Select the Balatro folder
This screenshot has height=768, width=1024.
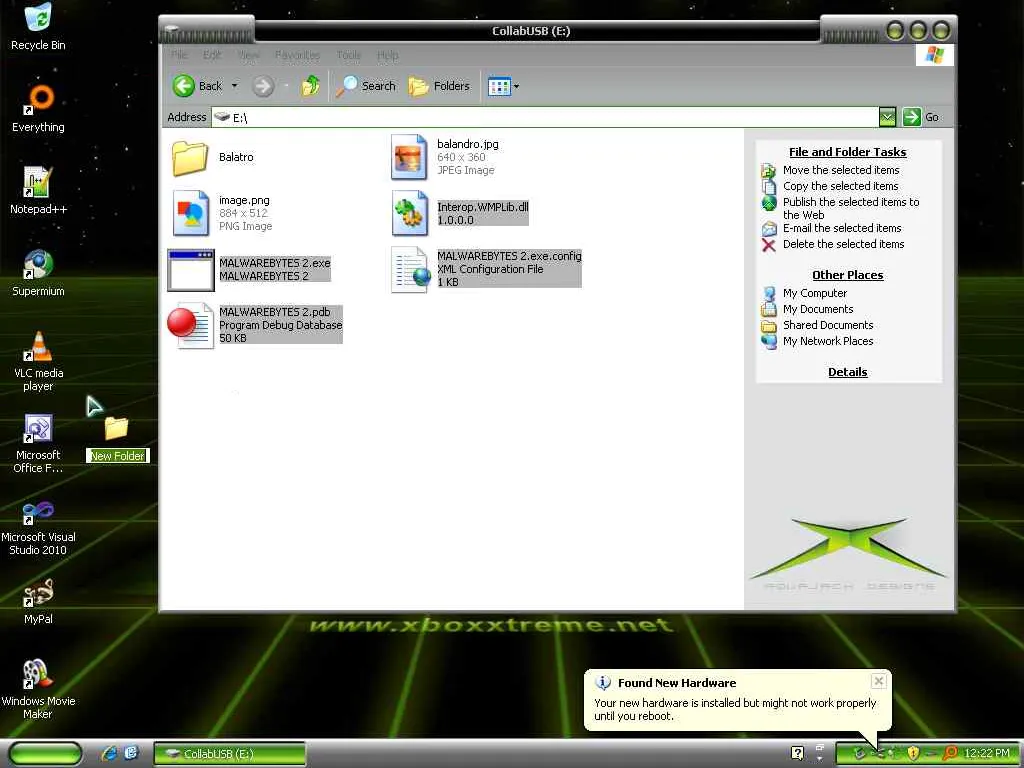click(x=213, y=157)
